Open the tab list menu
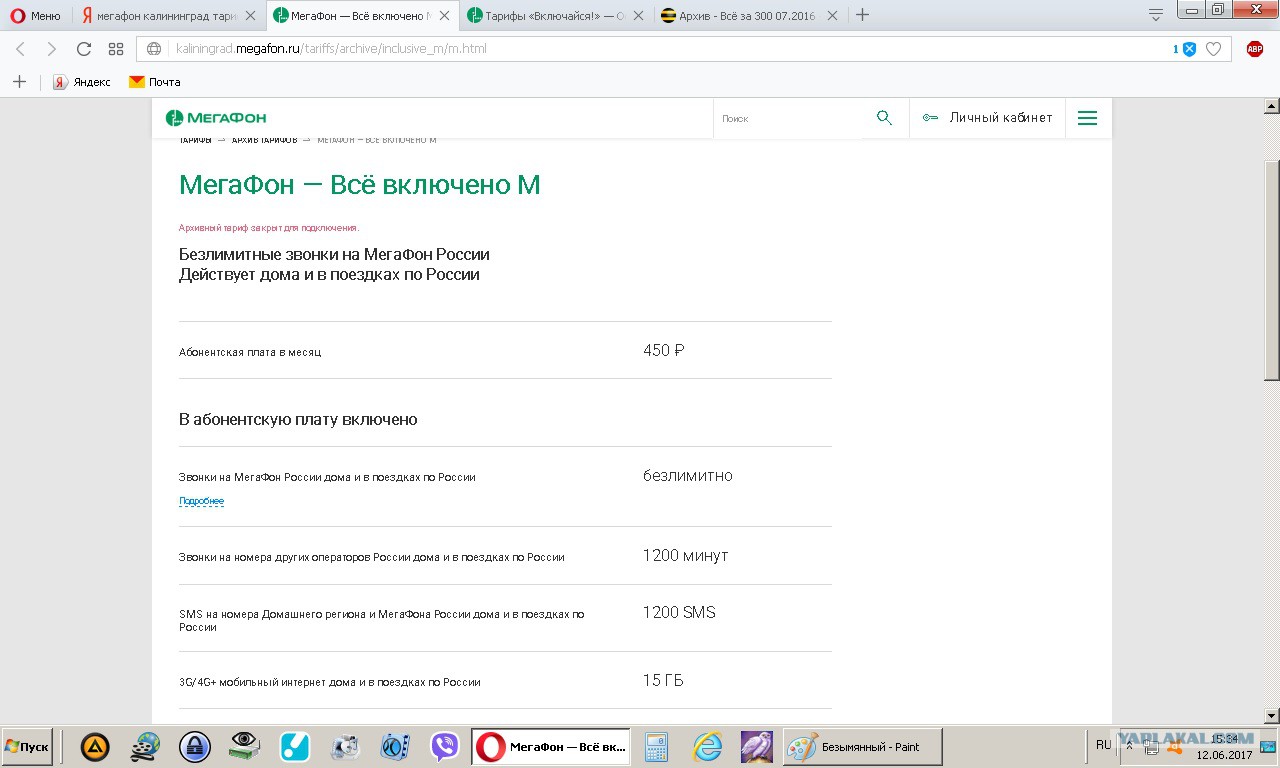The image size is (1280, 768). point(1156,15)
